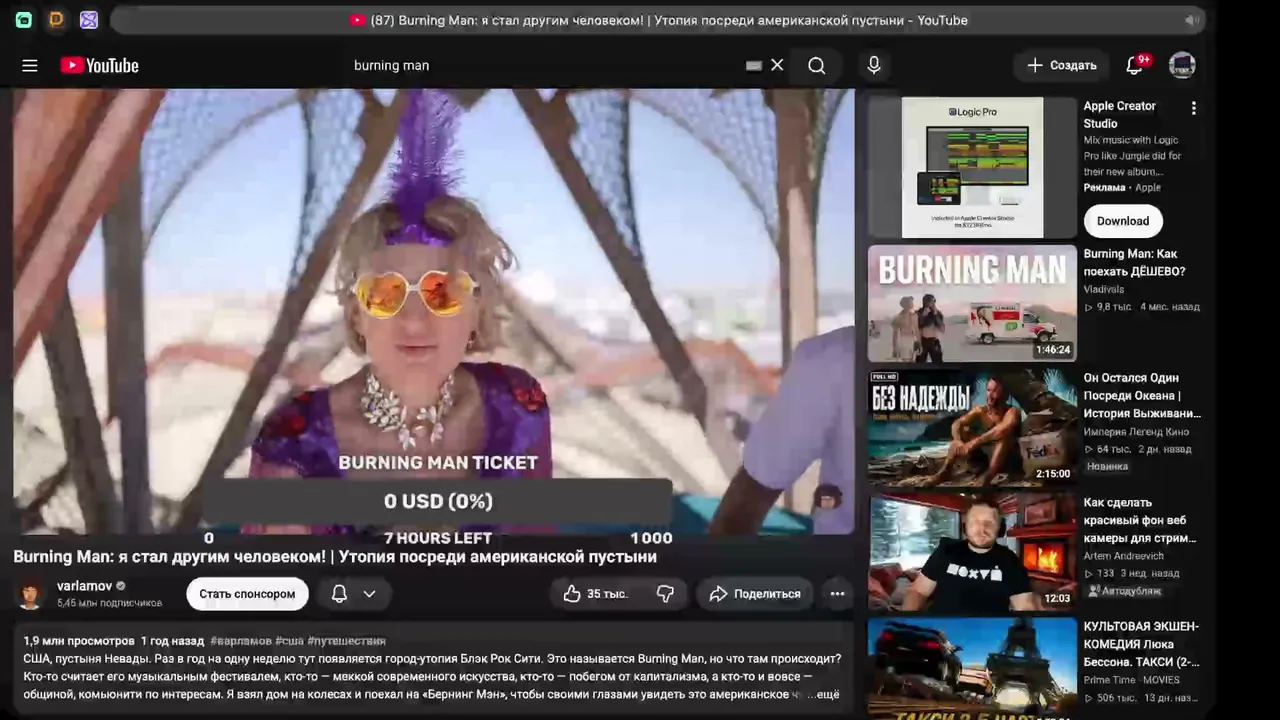Click the orange chat extension icon

tap(56, 20)
